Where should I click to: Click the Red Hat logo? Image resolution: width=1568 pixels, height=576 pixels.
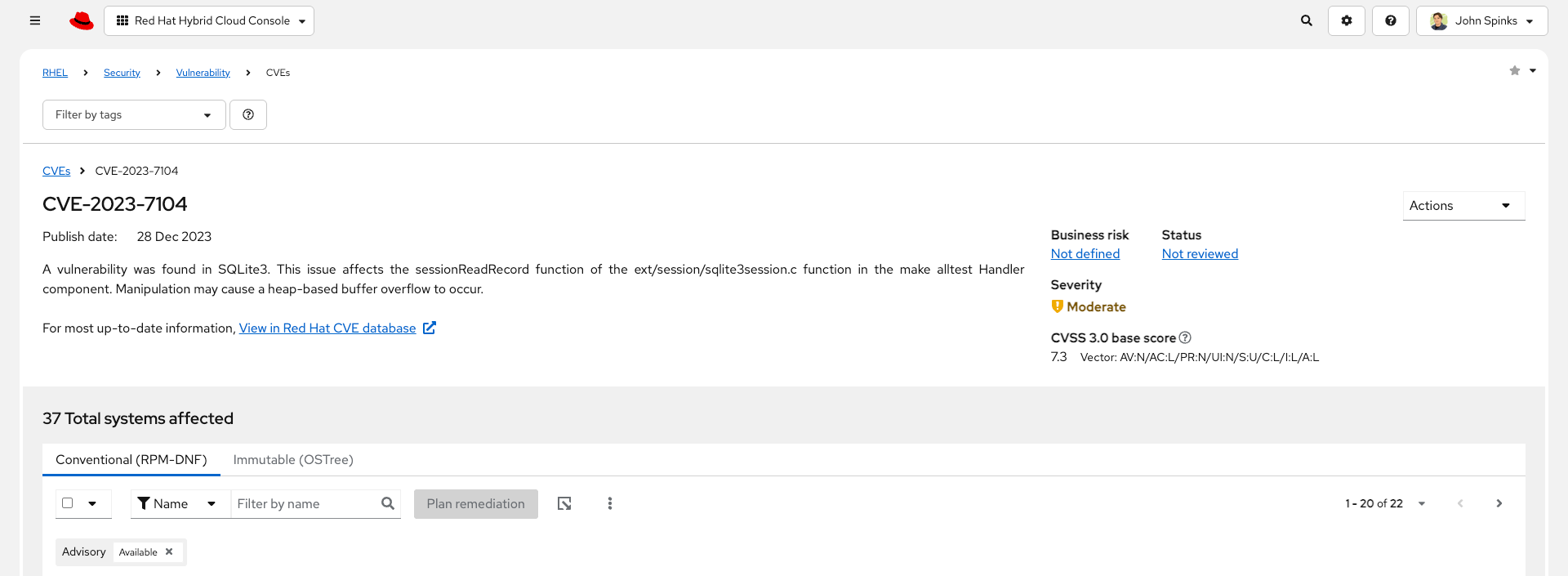(82, 20)
